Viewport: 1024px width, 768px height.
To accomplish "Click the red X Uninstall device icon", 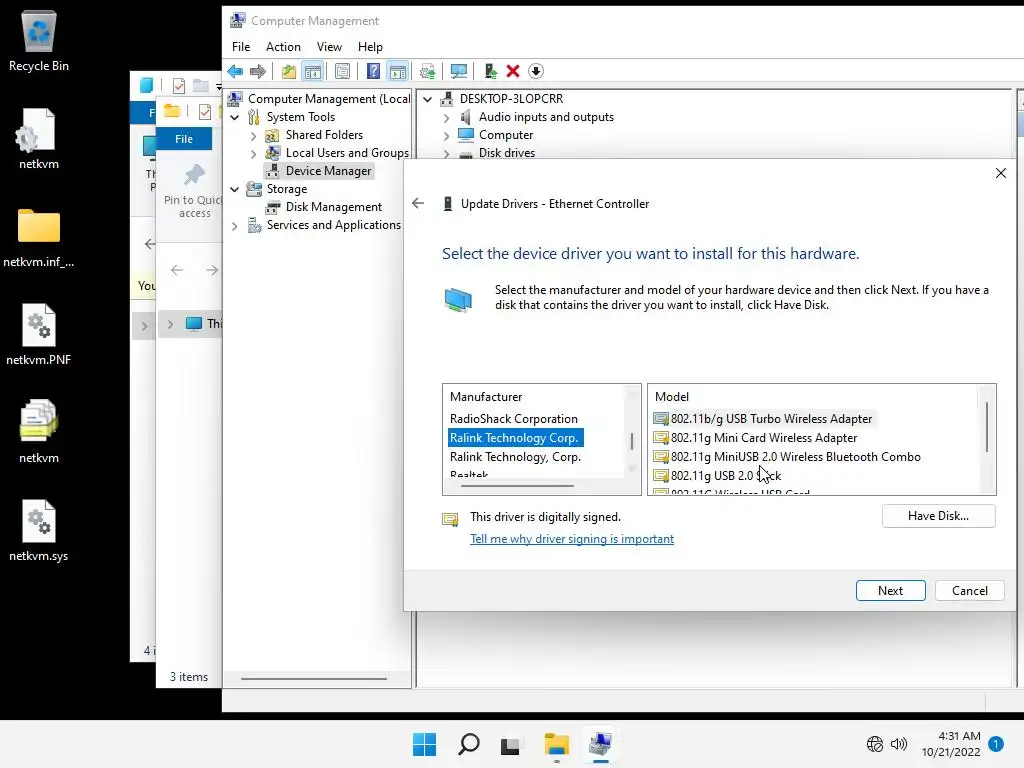I will click(x=513, y=71).
